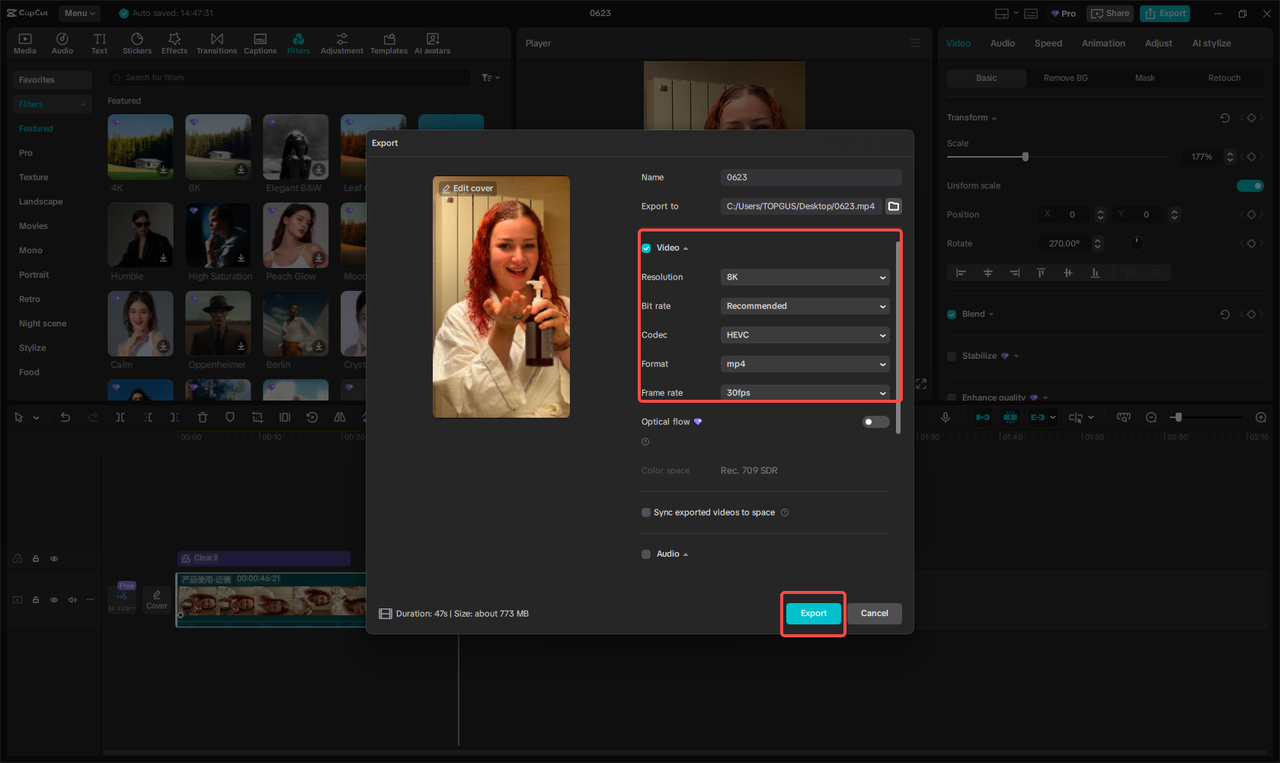Open the Templates panel

click(x=388, y=42)
